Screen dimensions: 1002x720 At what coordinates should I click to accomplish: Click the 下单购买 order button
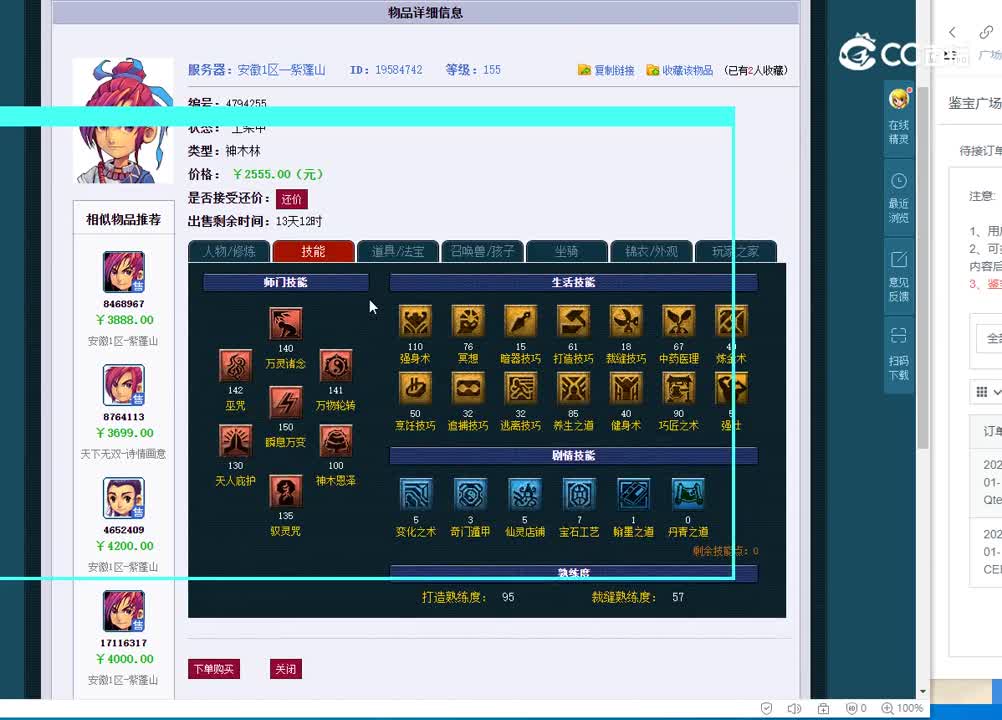(x=214, y=669)
